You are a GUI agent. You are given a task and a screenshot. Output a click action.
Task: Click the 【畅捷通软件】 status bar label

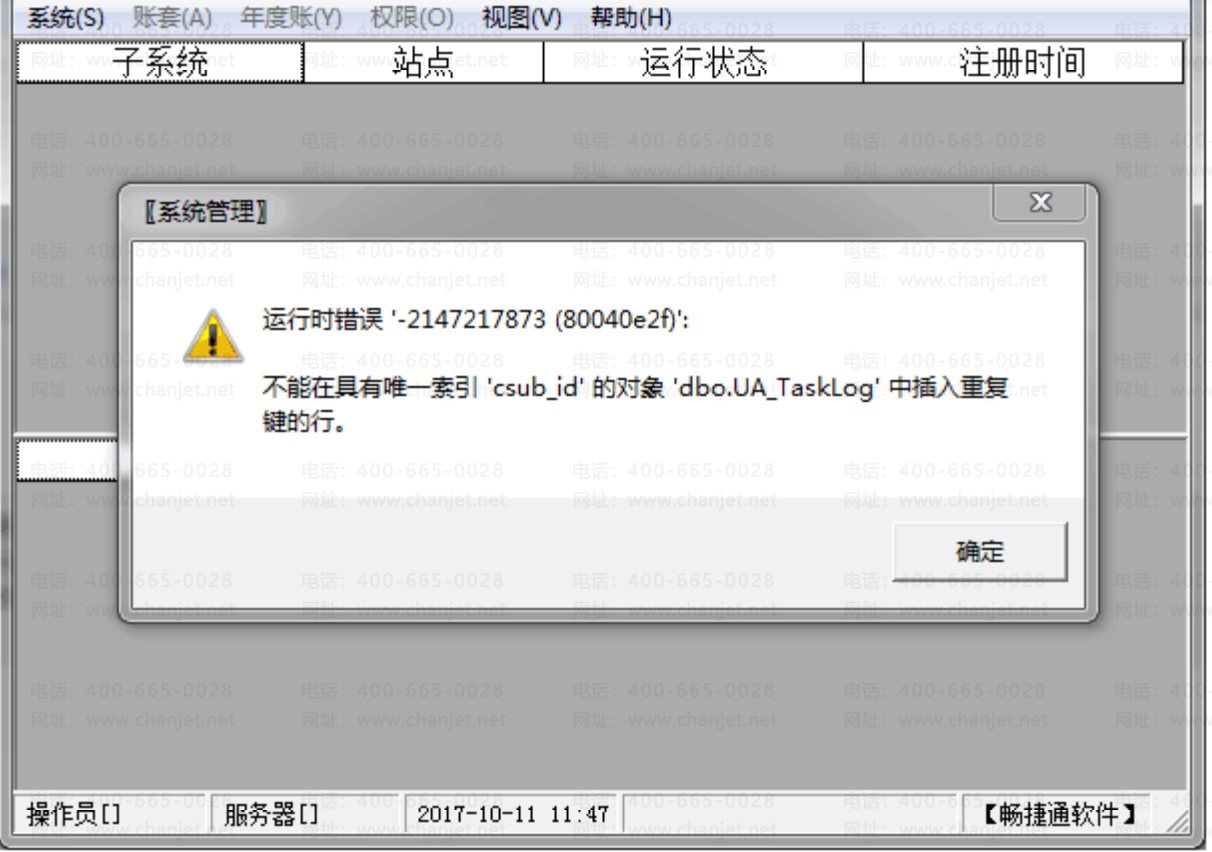[x=1060, y=815]
